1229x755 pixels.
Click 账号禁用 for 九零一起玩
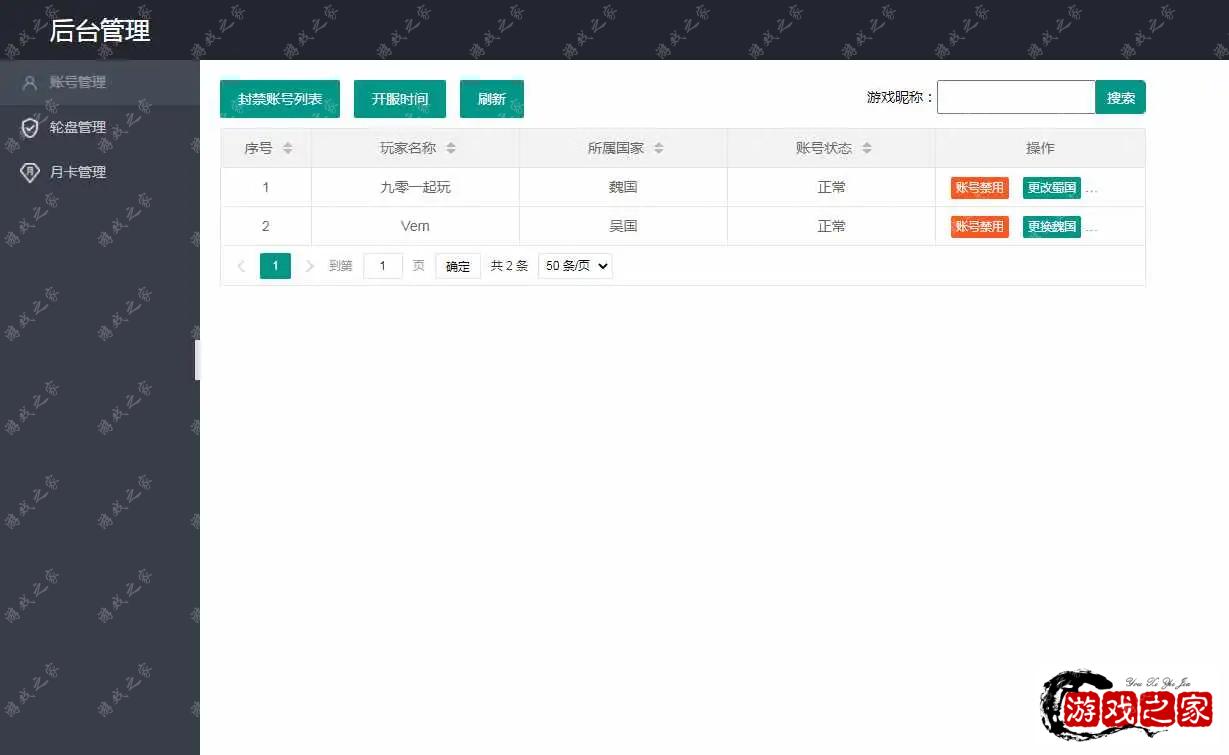point(980,188)
